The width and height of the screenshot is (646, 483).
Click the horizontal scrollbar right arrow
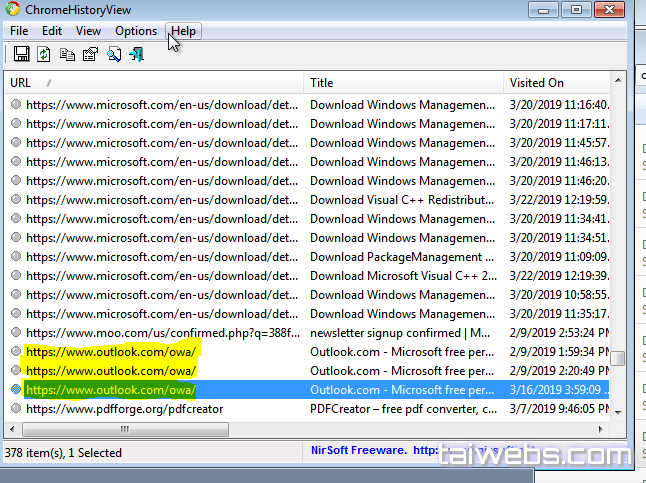click(603, 429)
